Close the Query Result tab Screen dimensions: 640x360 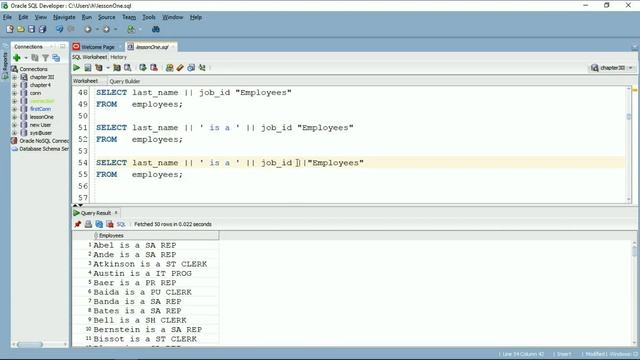(x=116, y=213)
